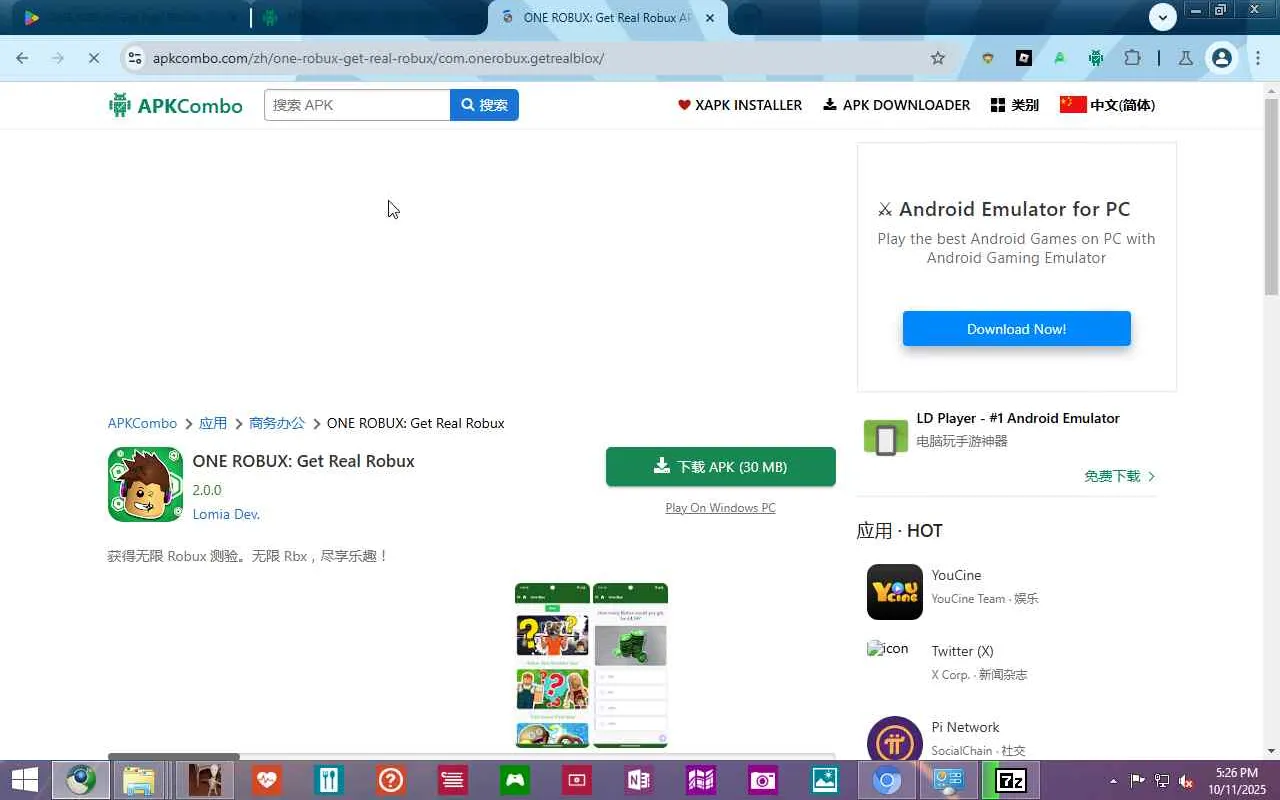This screenshot has height=800, width=1280.
Task: Click the address bar URL
Action: 378,58
